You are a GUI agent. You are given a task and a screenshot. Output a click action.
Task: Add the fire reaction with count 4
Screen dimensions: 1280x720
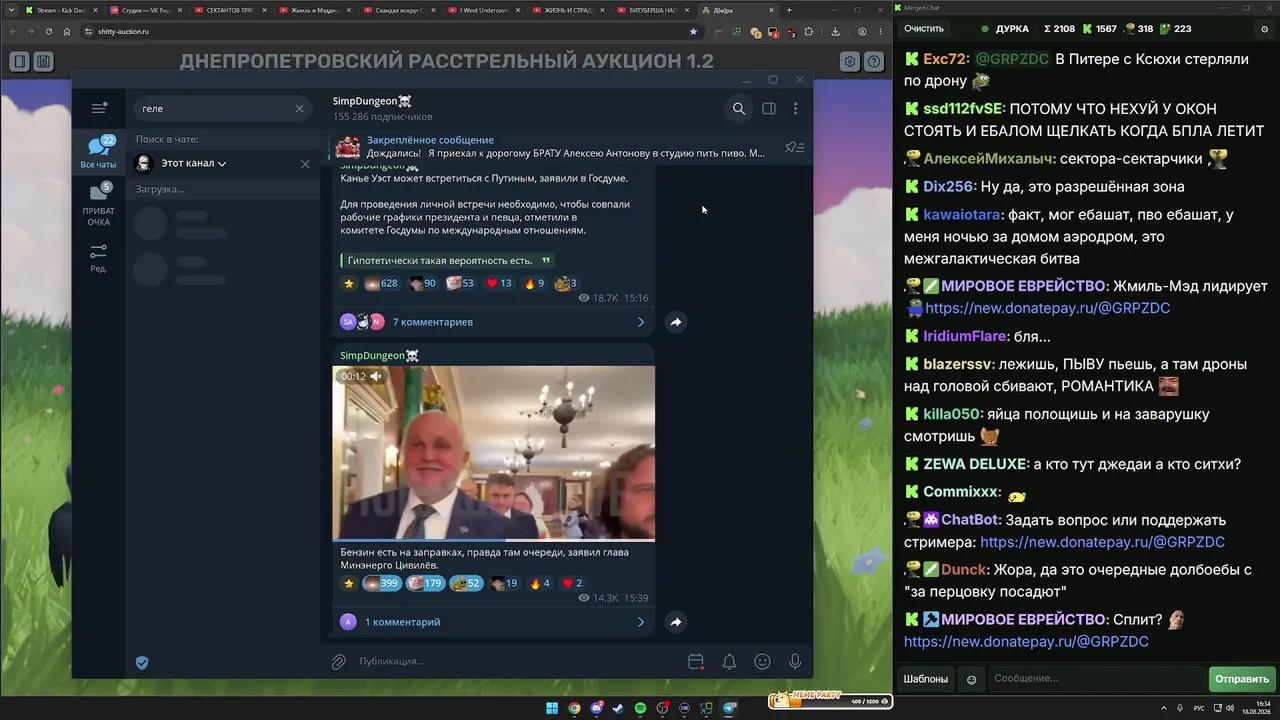pyautogui.click(x=540, y=583)
